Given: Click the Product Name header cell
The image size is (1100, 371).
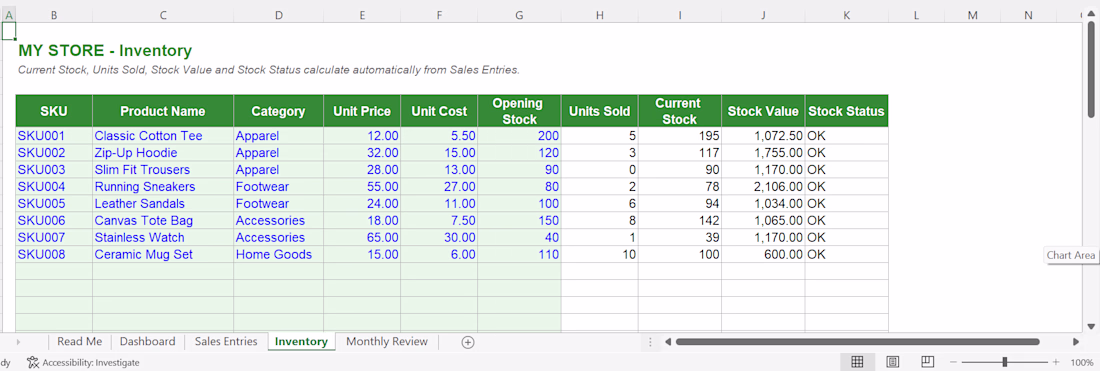Looking at the screenshot, I should [x=163, y=111].
